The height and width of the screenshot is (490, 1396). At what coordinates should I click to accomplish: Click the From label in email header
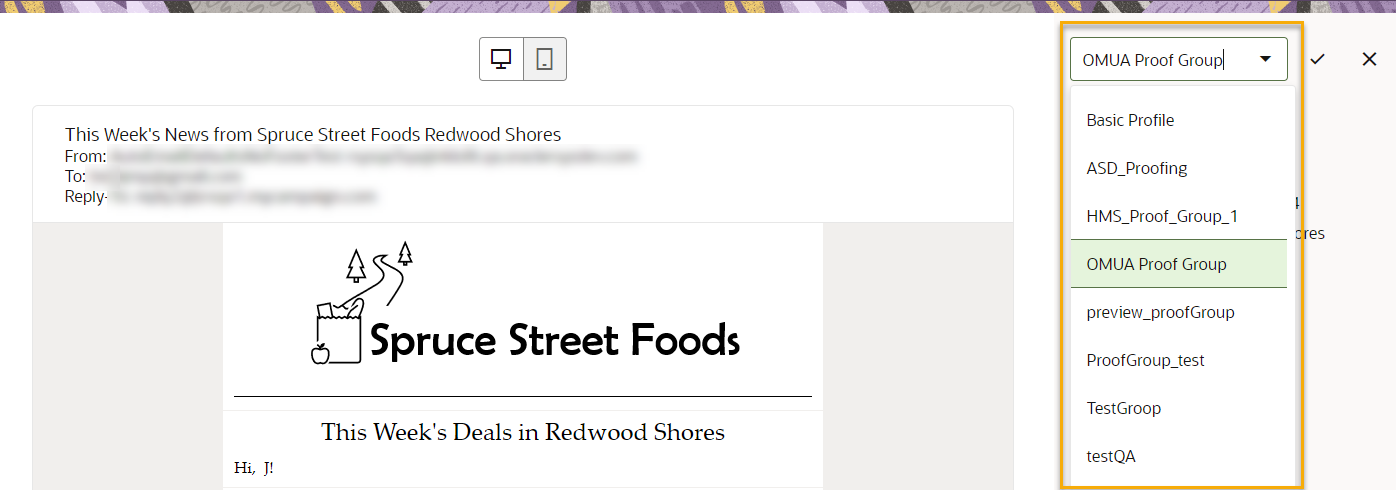coord(85,156)
